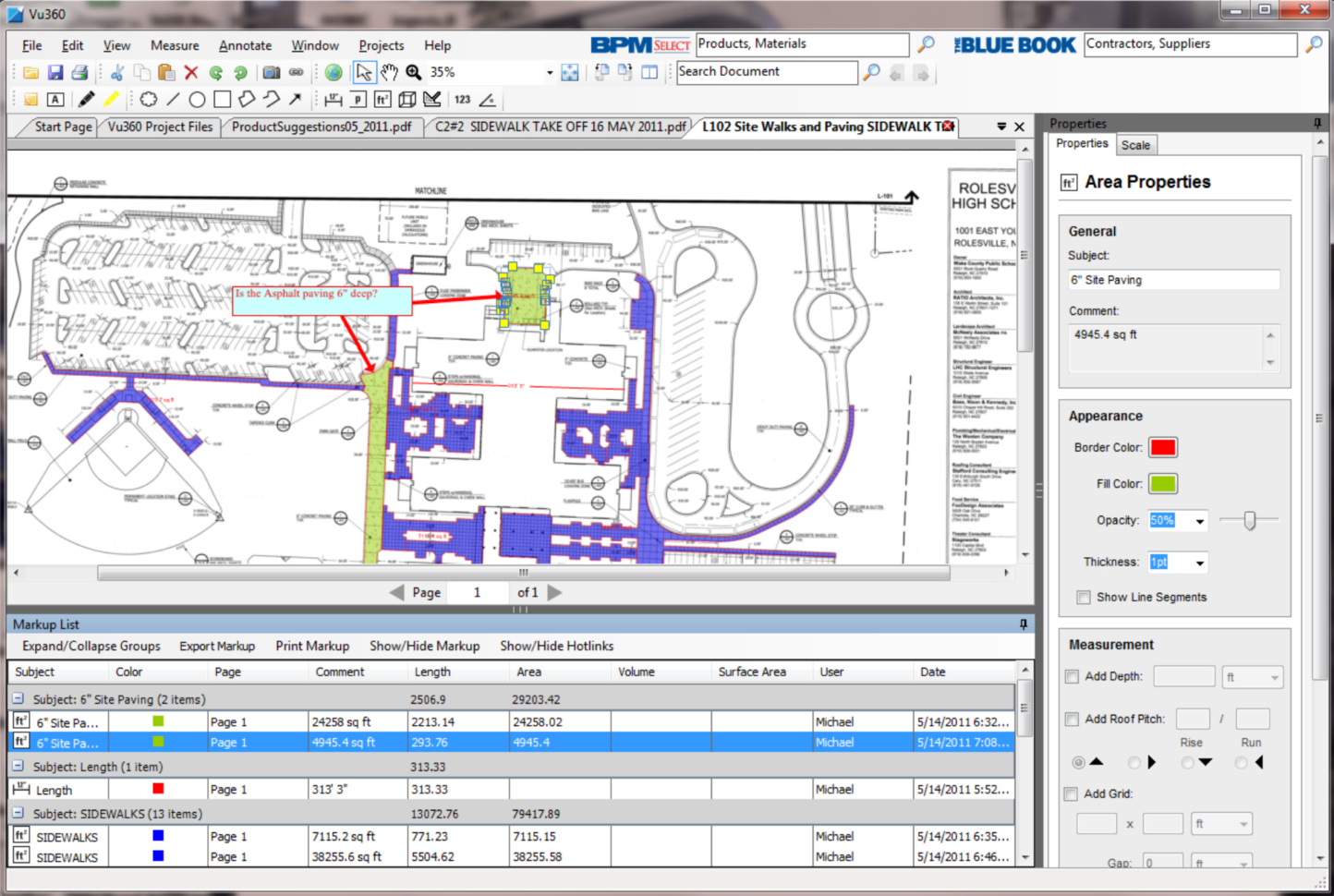Open the Annotate menu
Image resolution: width=1334 pixels, height=896 pixels.
coord(244,45)
